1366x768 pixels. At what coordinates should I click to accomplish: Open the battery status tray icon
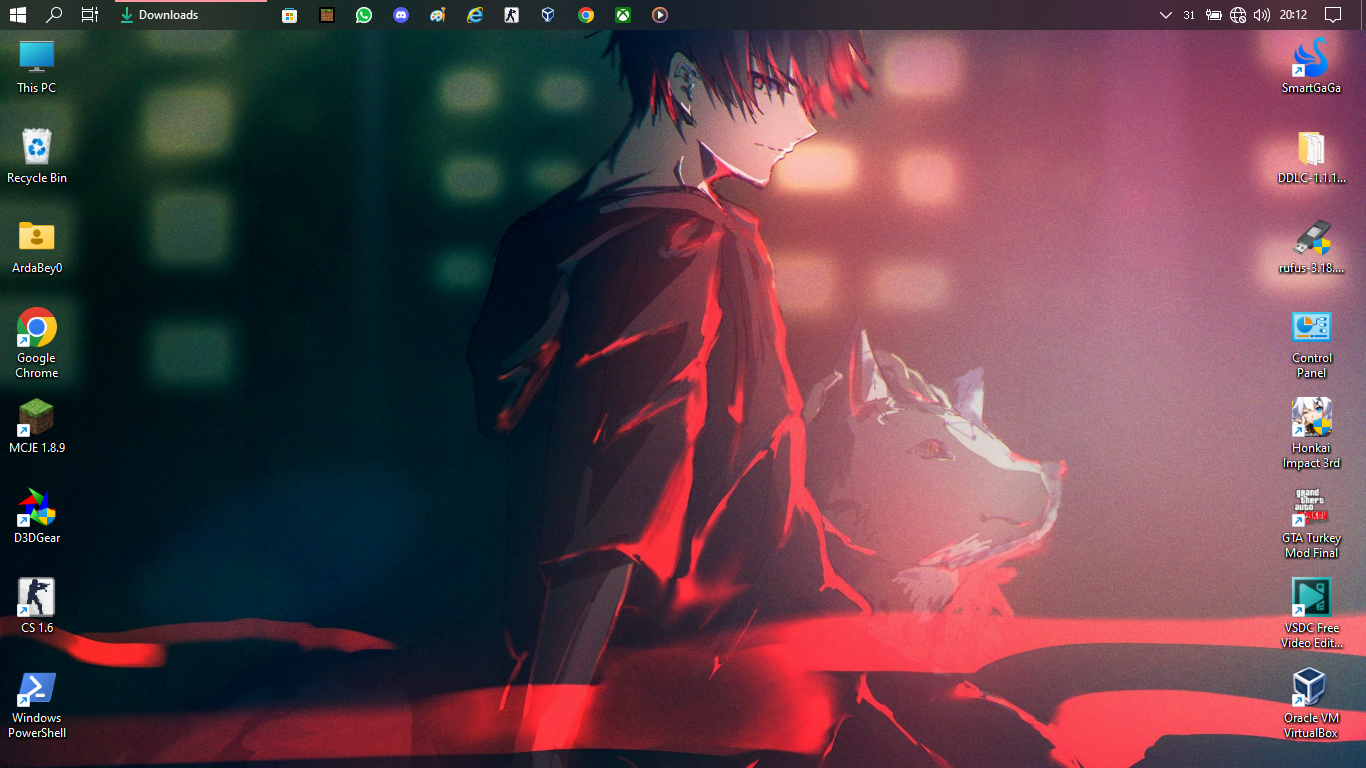point(1214,15)
